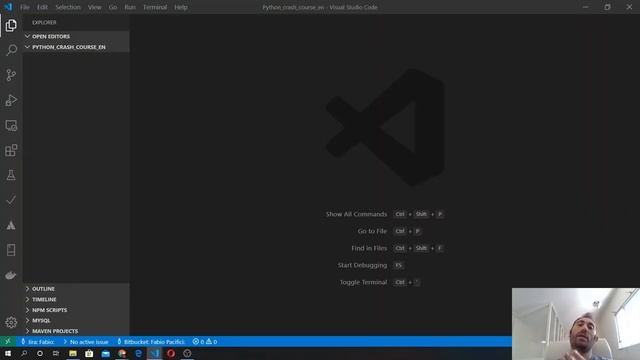
Task: Click Jira: Fabio status bar item
Action: (x=38, y=342)
